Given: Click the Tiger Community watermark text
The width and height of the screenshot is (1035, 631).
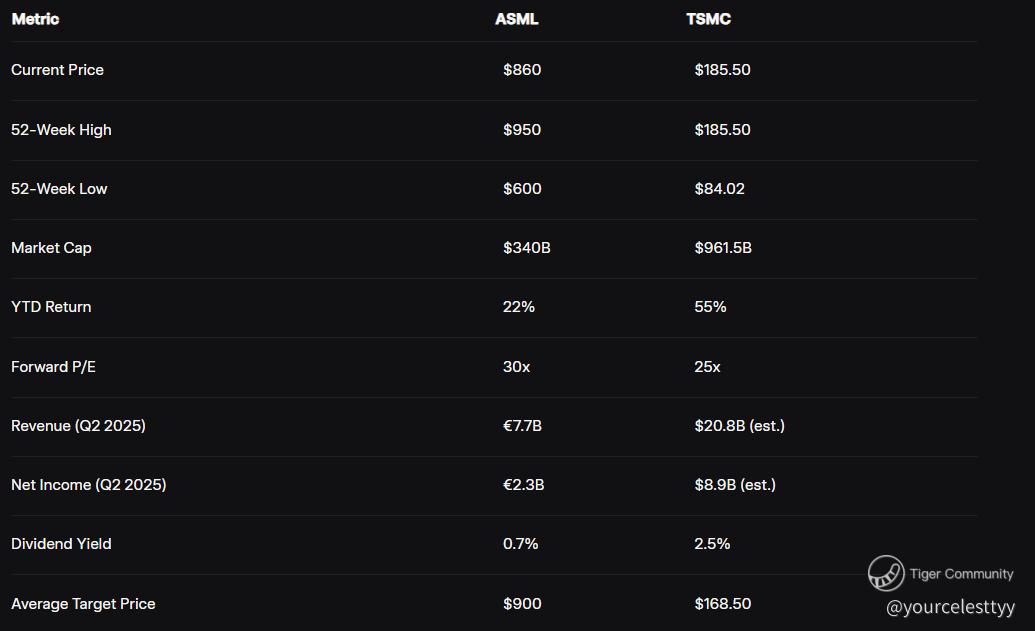Looking at the screenshot, I should tap(961, 574).
